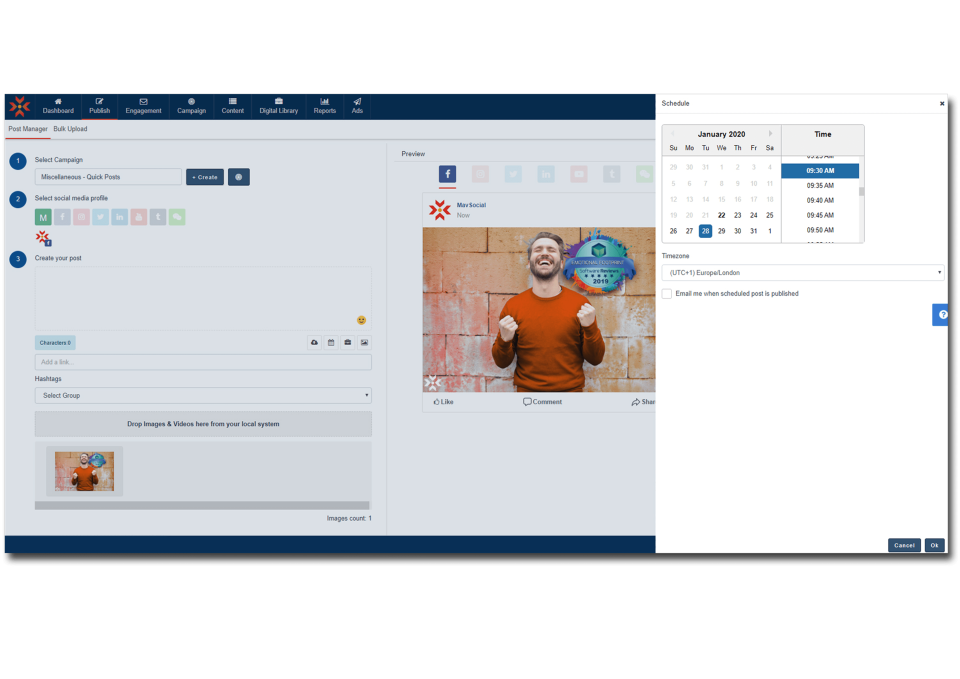
Task: Click the calendar schedule icon under post box
Action: [331, 343]
